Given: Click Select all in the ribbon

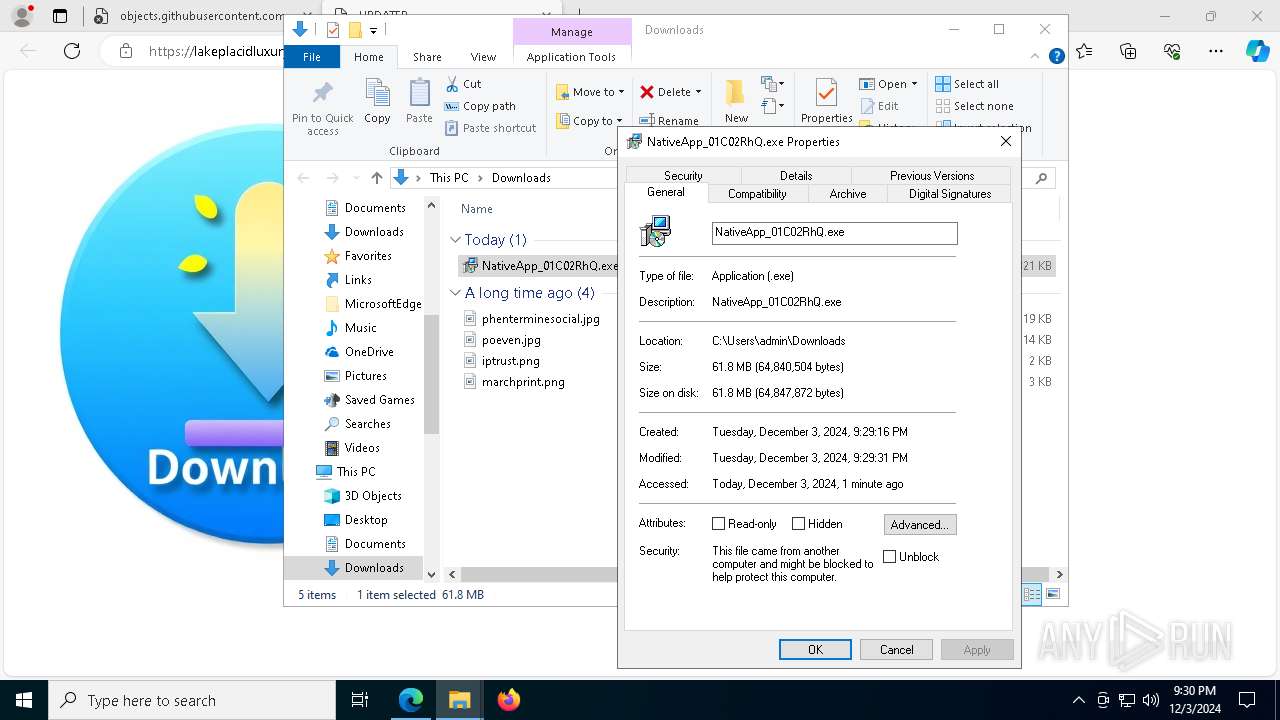Looking at the screenshot, I should pos(967,84).
